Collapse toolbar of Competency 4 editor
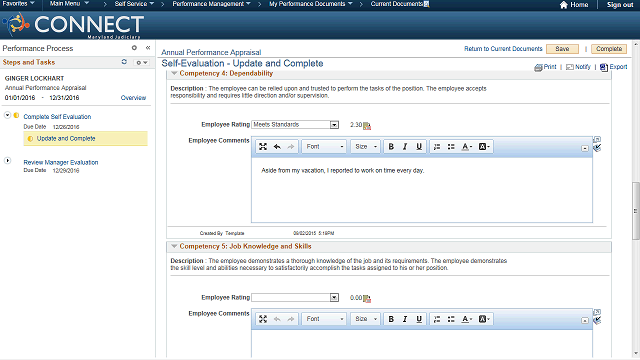 pos(585,149)
